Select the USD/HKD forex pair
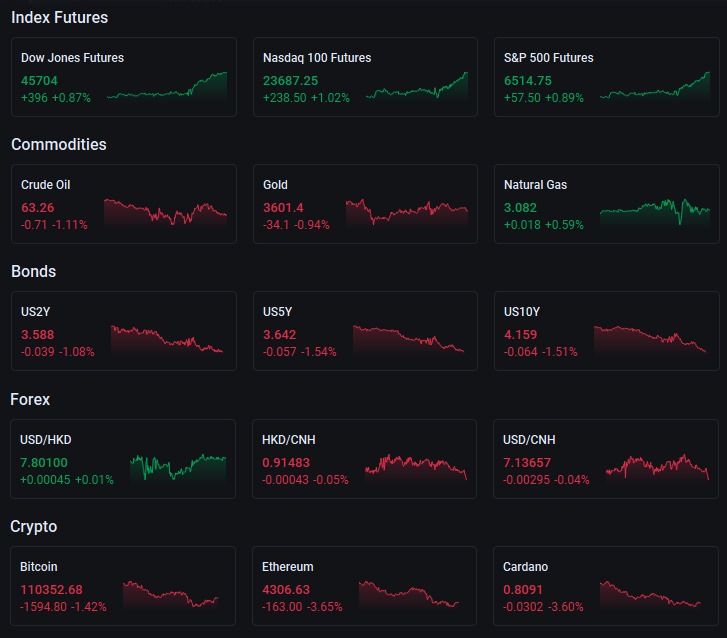Viewport: 727px width, 638px height. (x=123, y=459)
